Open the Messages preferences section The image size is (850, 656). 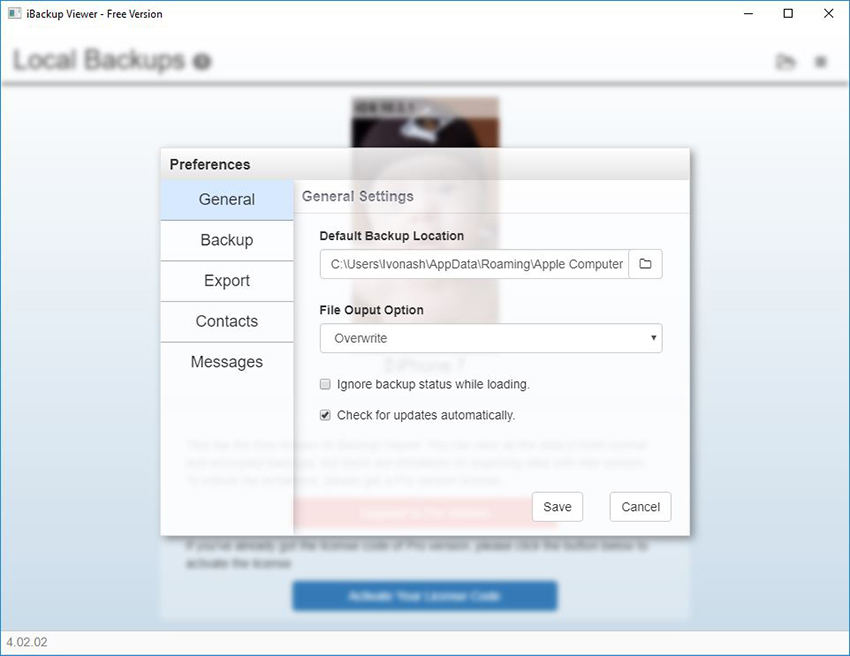pyautogui.click(x=226, y=362)
